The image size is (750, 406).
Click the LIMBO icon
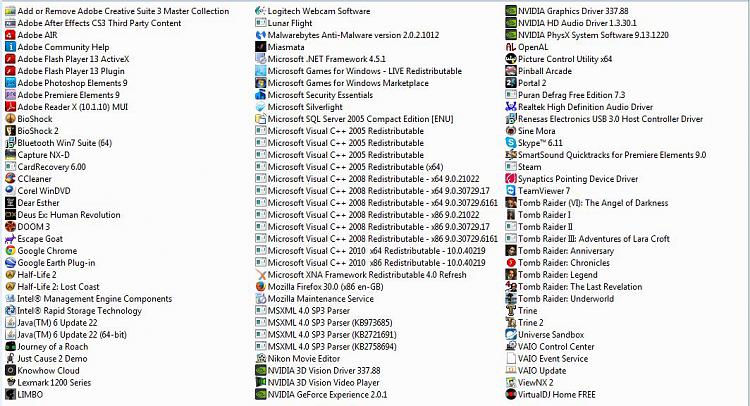10,395
